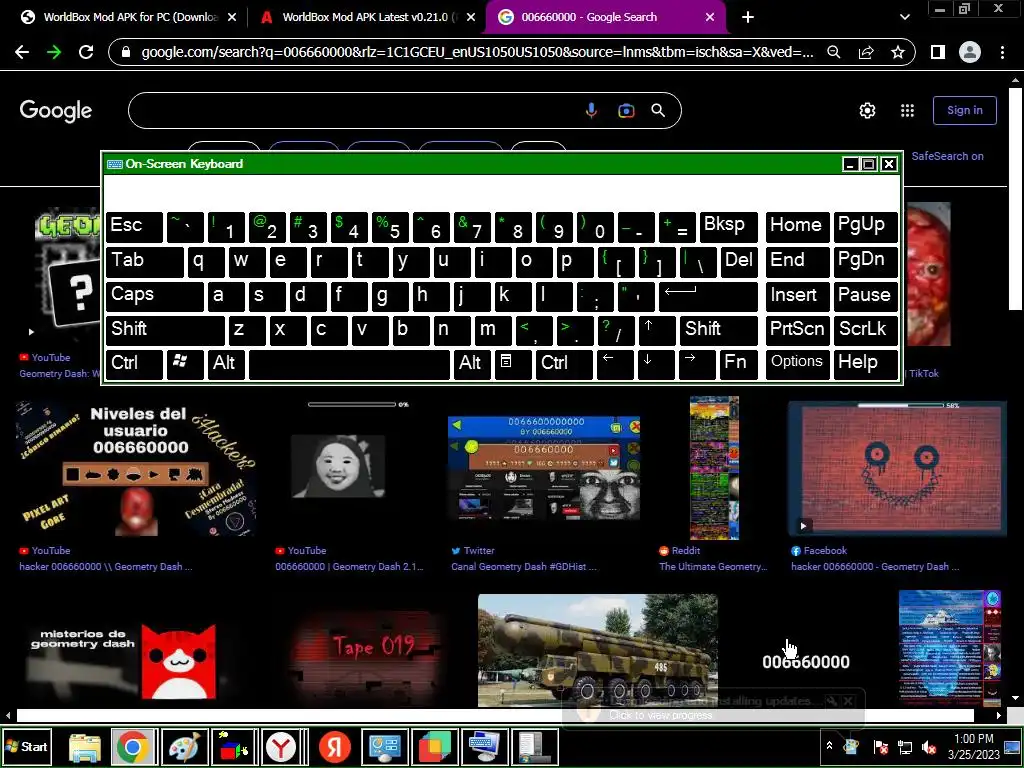Open the zoom magnifier in address bar
The image size is (1024, 768).
click(x=833, y=52)
